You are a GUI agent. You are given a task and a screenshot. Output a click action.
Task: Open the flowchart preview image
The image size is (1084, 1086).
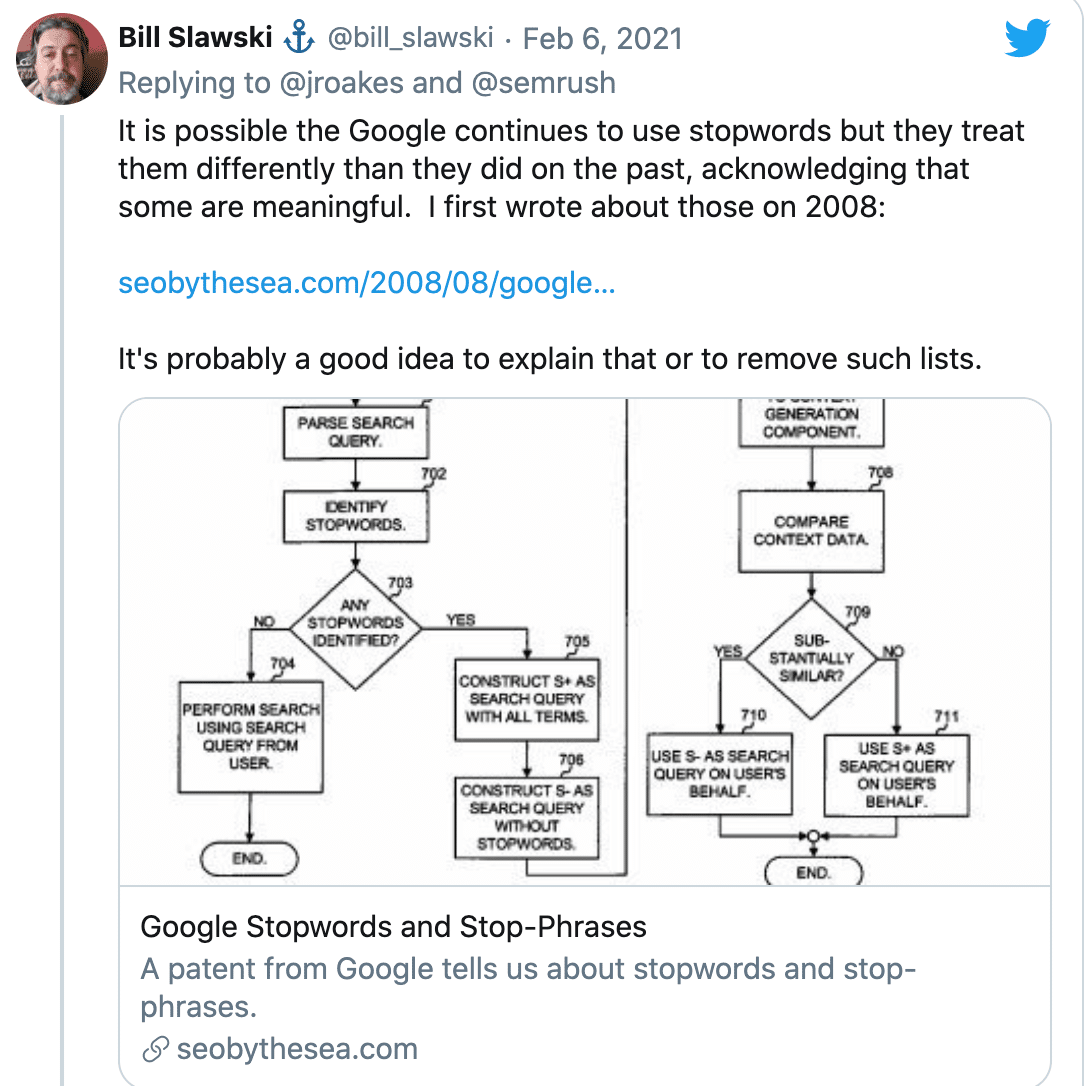585,641
